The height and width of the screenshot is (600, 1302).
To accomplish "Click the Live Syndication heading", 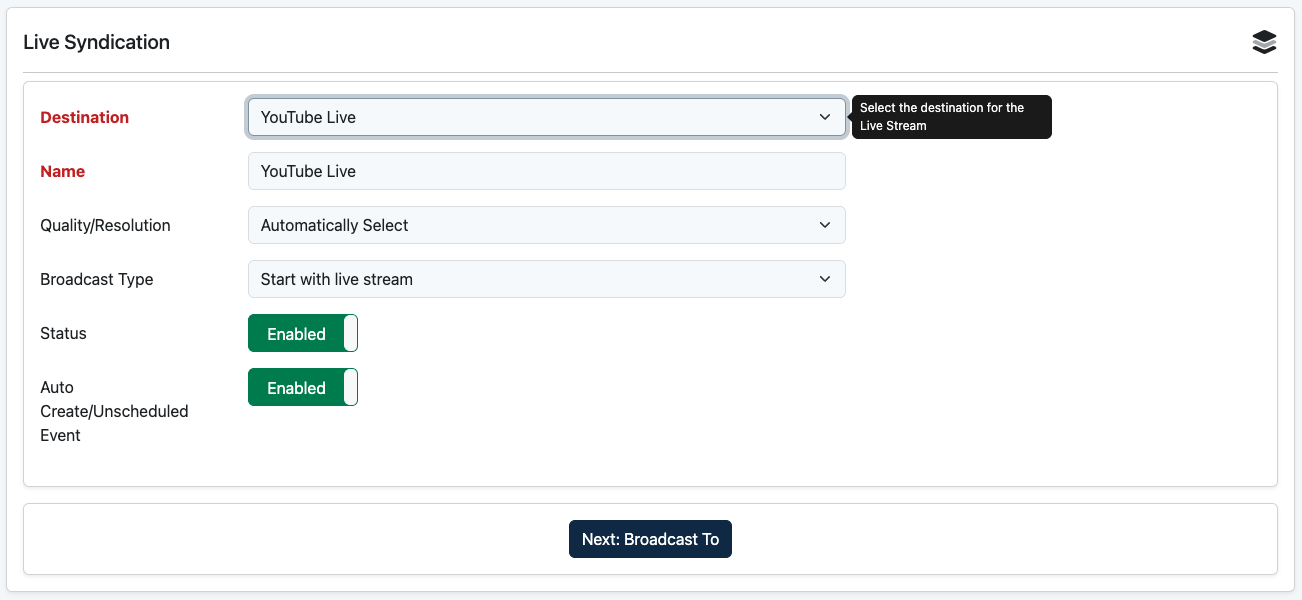I will tap(96, 42).
